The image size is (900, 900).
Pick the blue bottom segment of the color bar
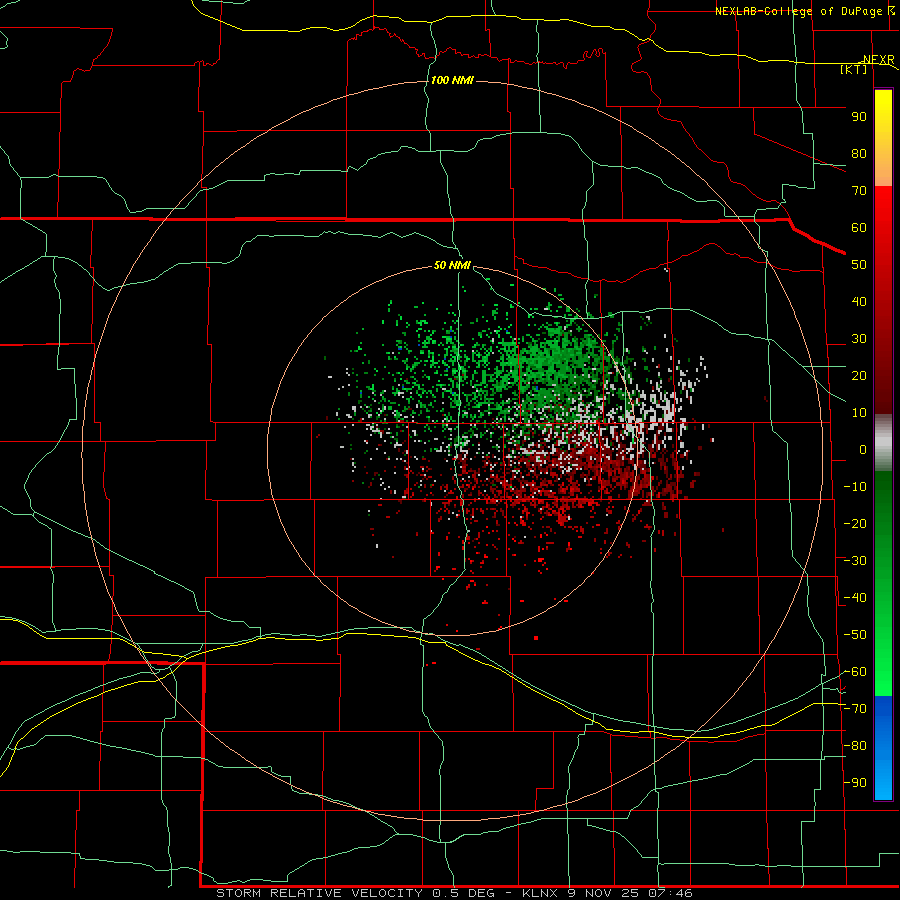pyautogui.click(x=883, y=748)
